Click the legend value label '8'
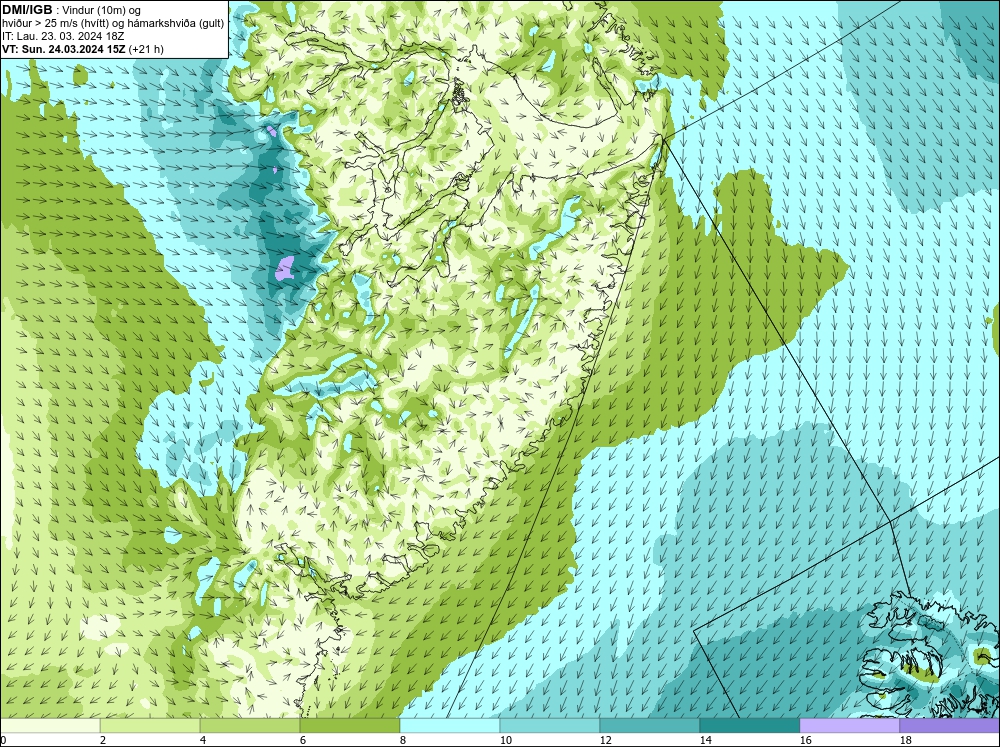 403,740
